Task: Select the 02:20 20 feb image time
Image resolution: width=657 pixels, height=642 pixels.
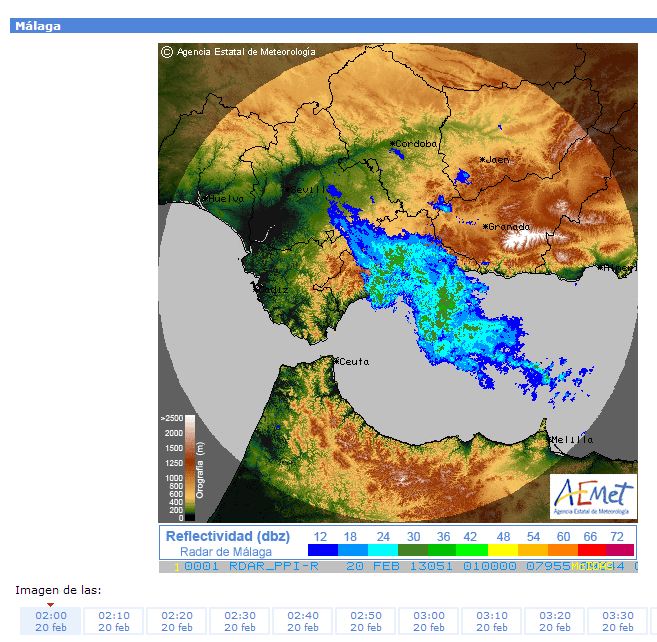Action: click(176, 621)
